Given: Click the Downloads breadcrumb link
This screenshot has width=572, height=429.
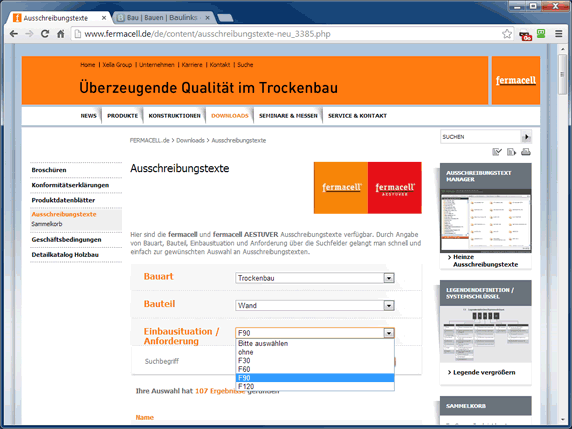Looking at the screenshot, I should pos(190,140).
